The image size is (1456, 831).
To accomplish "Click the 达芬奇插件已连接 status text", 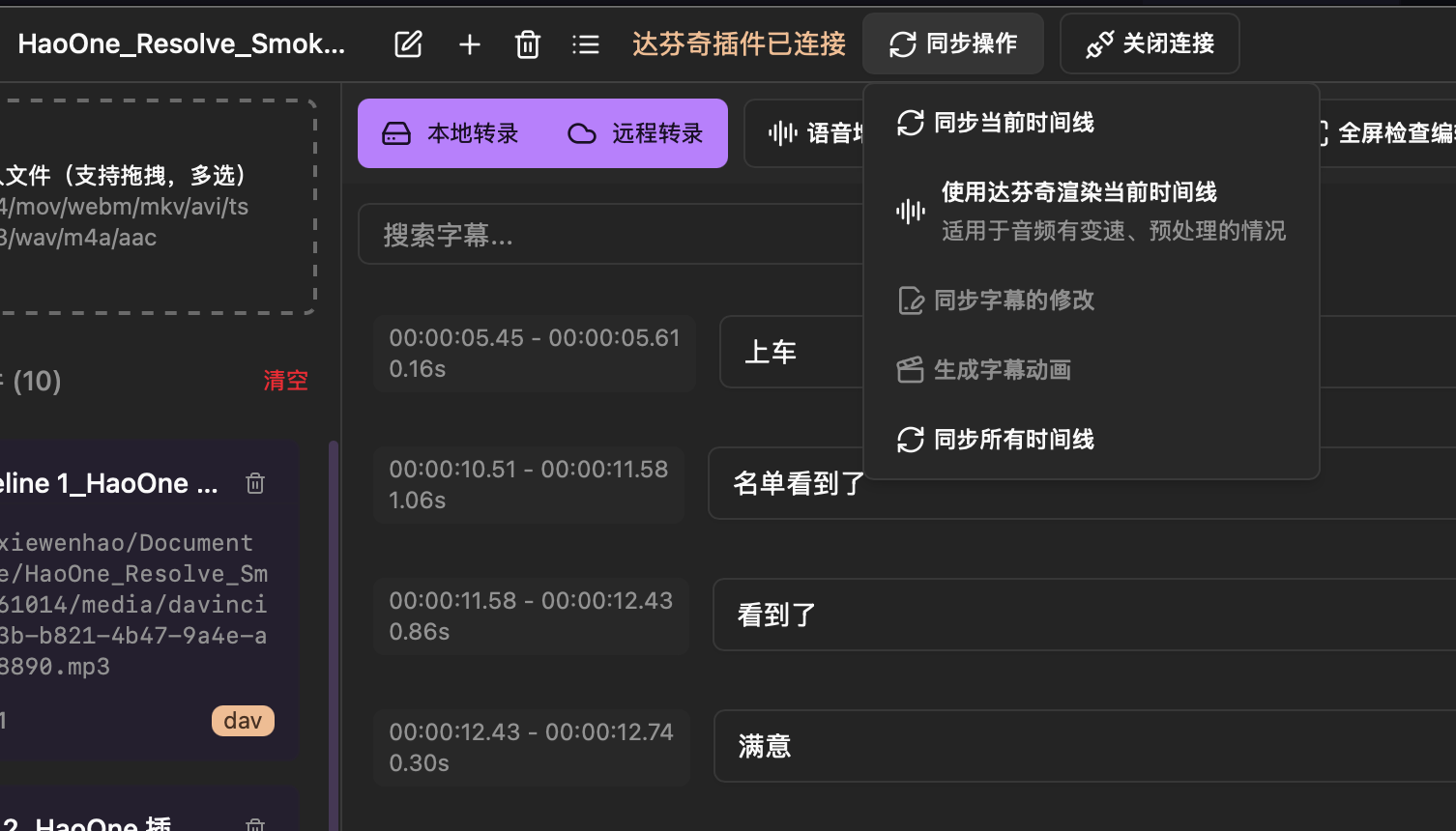I will pos(739,44).
